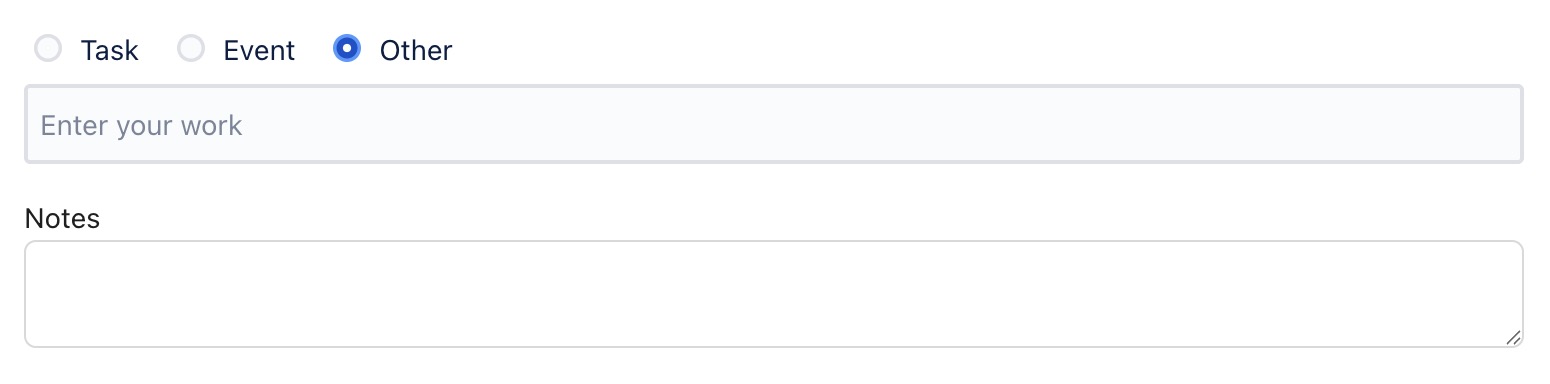Click the 'Task' label text
Screen dimensions: 1550x384
(x=109, y=50)
